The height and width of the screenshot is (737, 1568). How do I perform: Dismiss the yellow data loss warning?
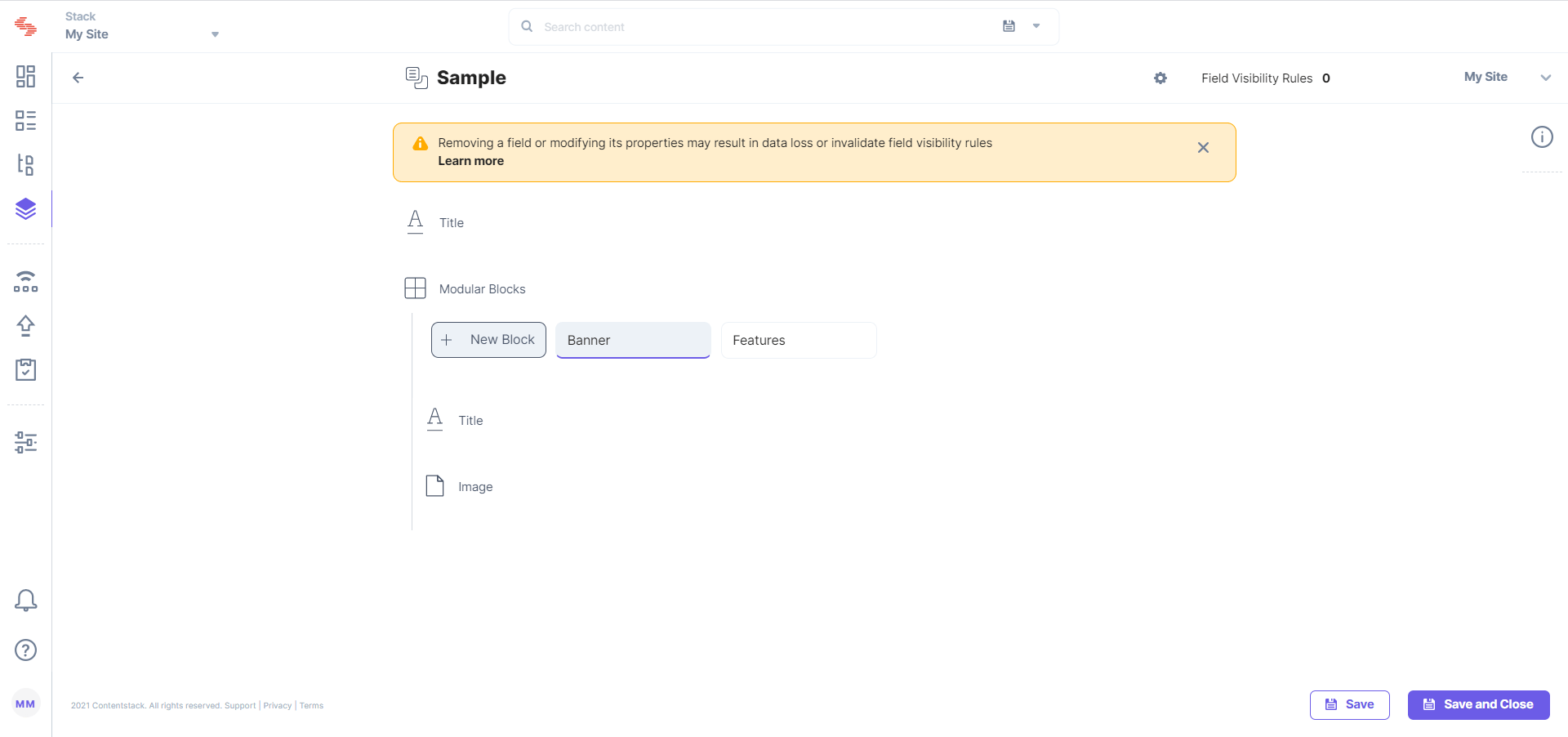1203,148
